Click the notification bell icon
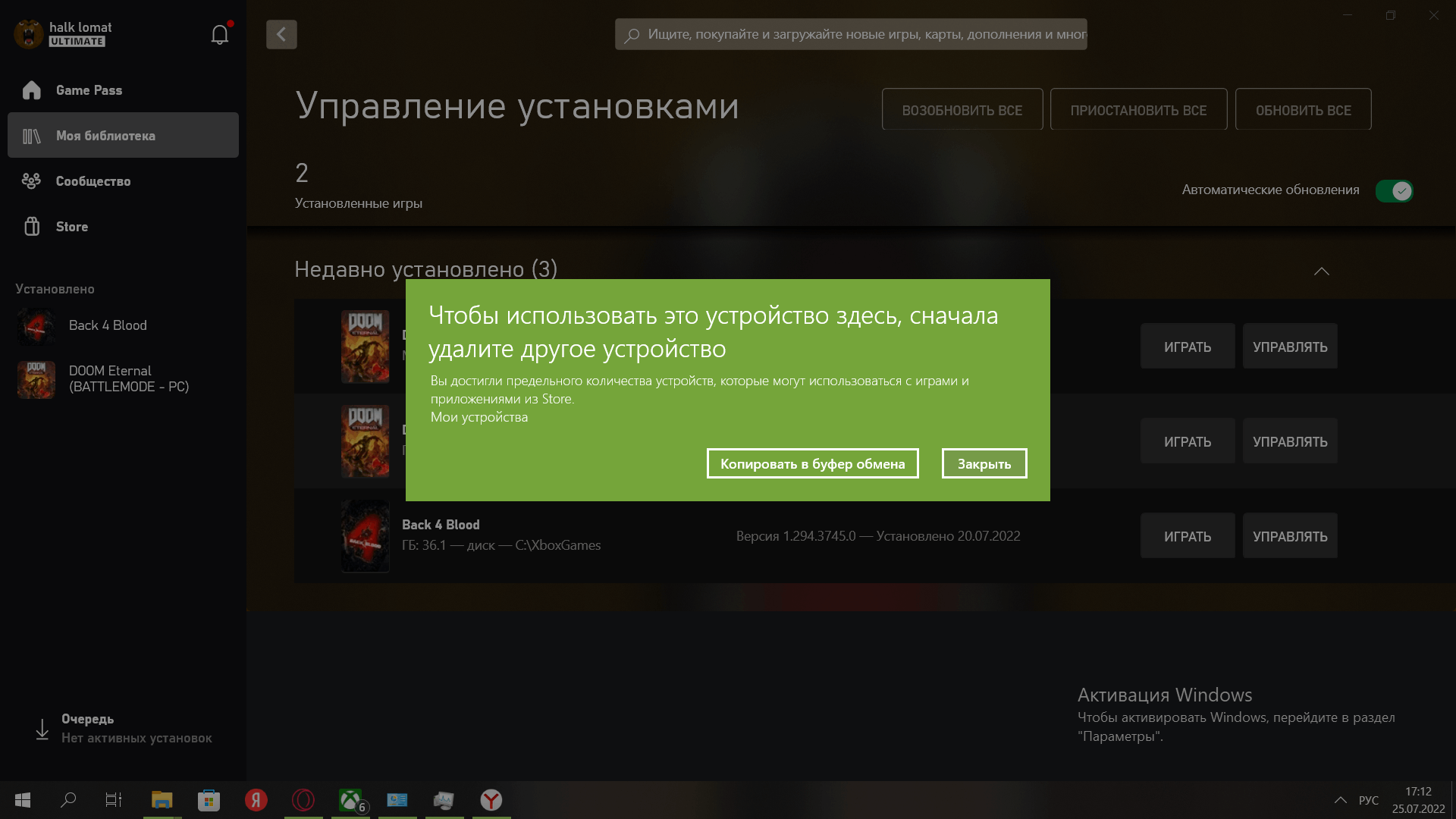1456x819 pixels. pyautogui.click(x=219, y=34)
